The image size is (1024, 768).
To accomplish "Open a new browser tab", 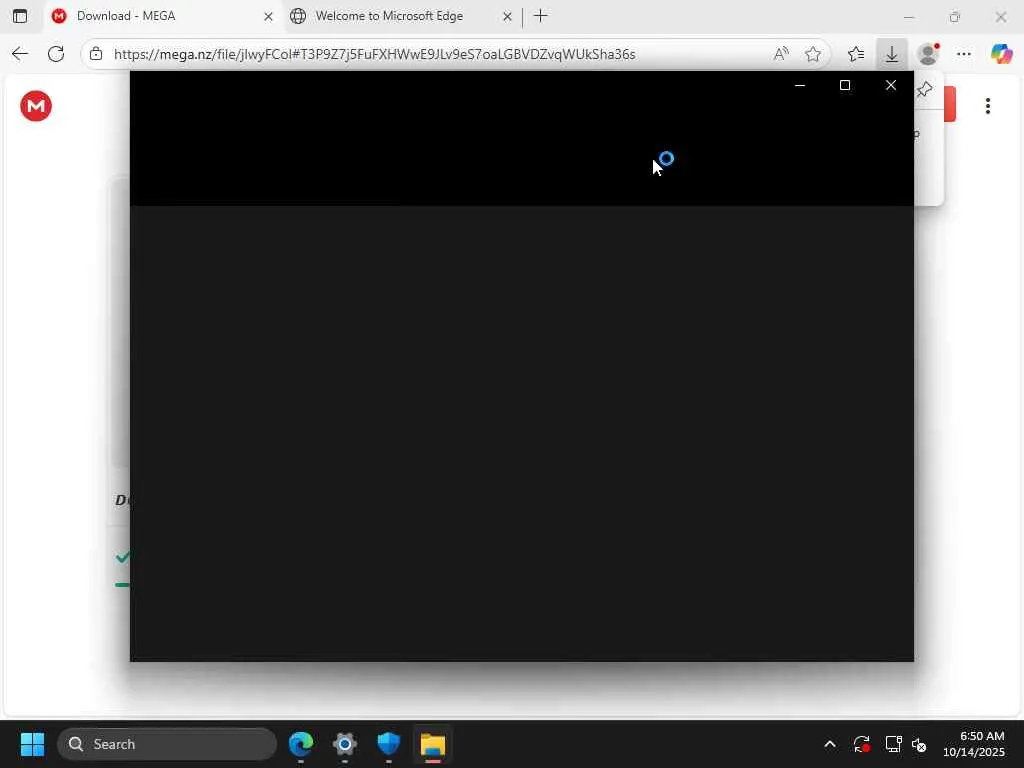I will coord(541,16).
